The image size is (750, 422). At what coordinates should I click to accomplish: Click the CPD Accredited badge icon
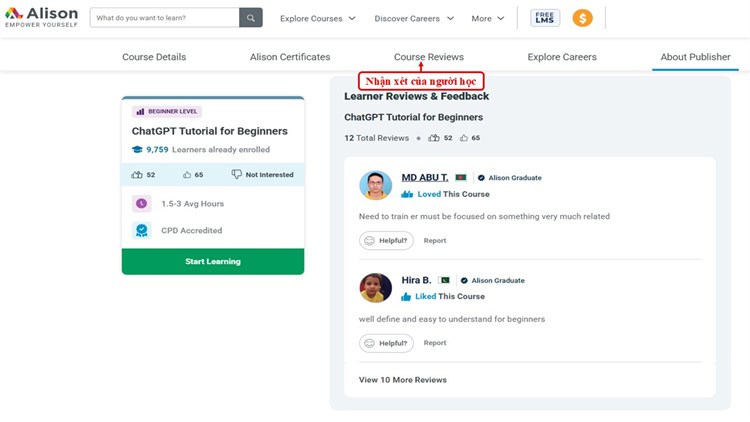pos(141,230)
